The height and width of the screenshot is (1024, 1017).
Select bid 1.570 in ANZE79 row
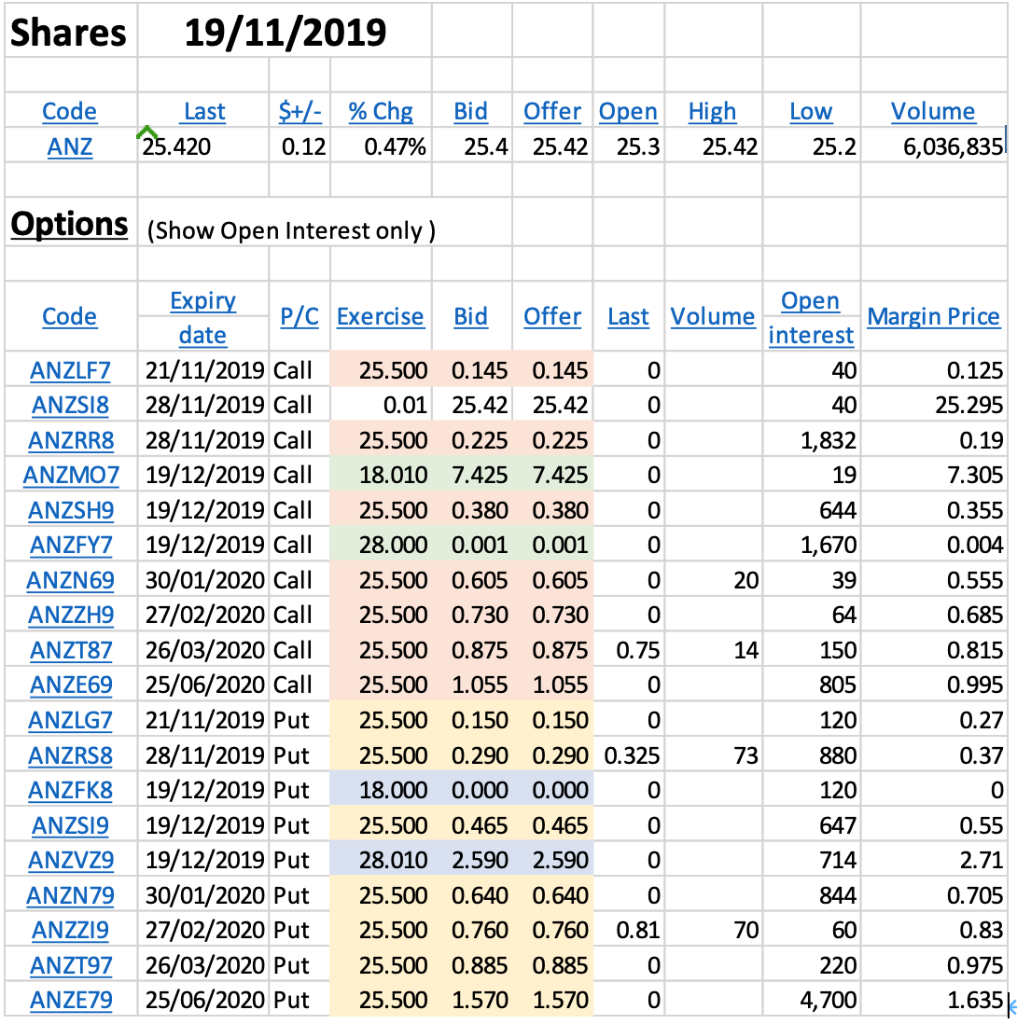479,1000
